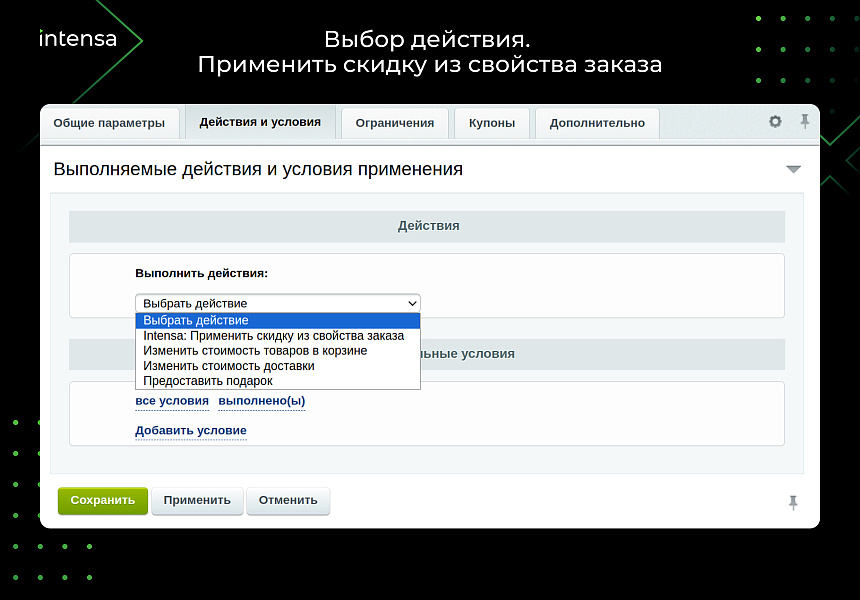Select the "выполнено(ы)" condition link

(261, 400)
